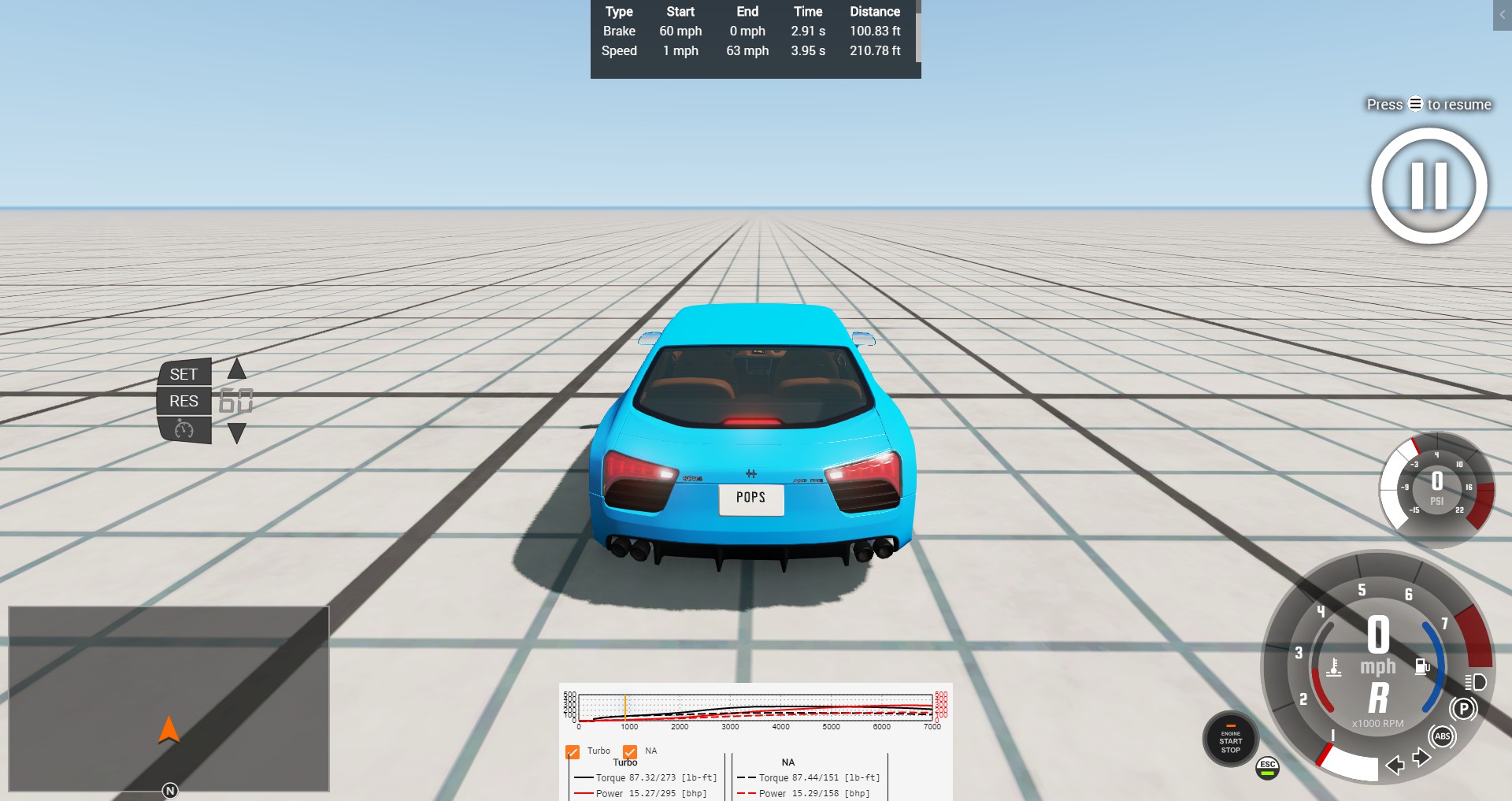
Task: Click the Speed row type cell
Action: pyautogui.click(x=619, y=50)
